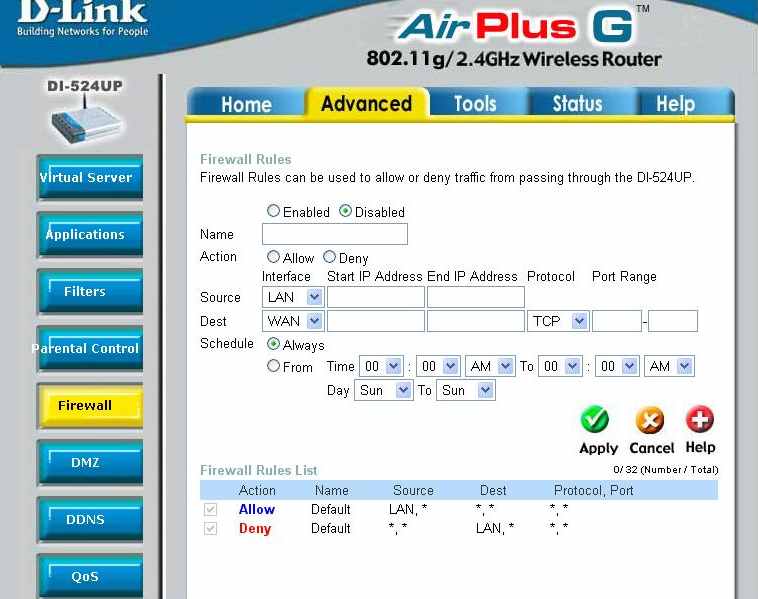Click the D-Link logo
758x599 pixels.
(x=82, y=18)
